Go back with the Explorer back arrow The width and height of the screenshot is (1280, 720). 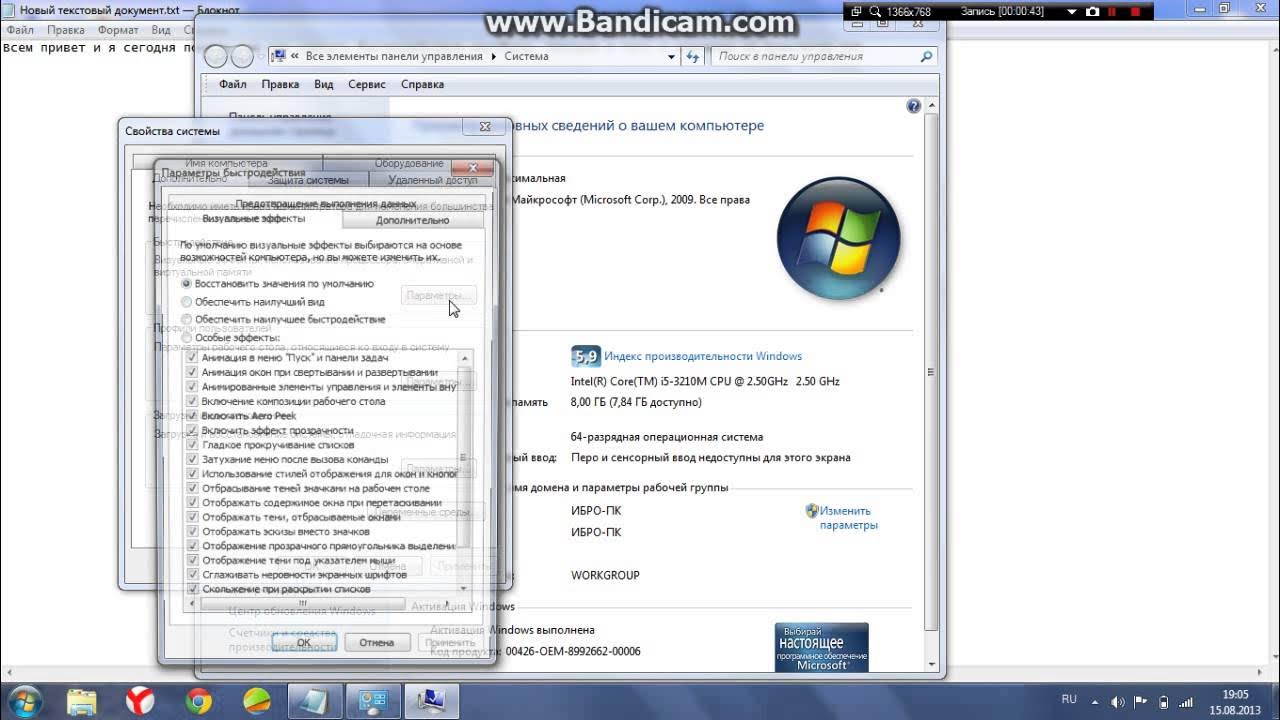216,56
